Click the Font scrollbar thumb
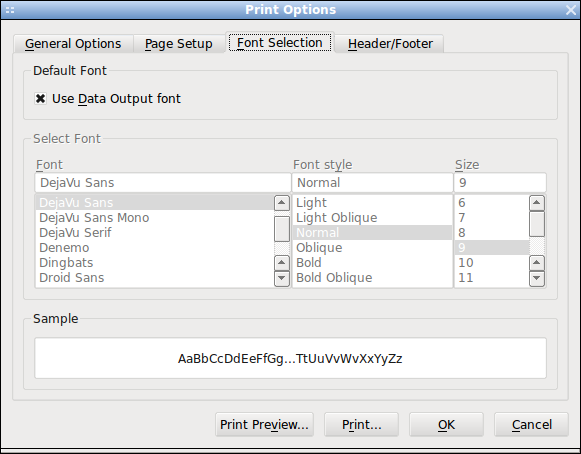This screenshot has height=454, width=581. pyautogui.click(x=282, y=229)
